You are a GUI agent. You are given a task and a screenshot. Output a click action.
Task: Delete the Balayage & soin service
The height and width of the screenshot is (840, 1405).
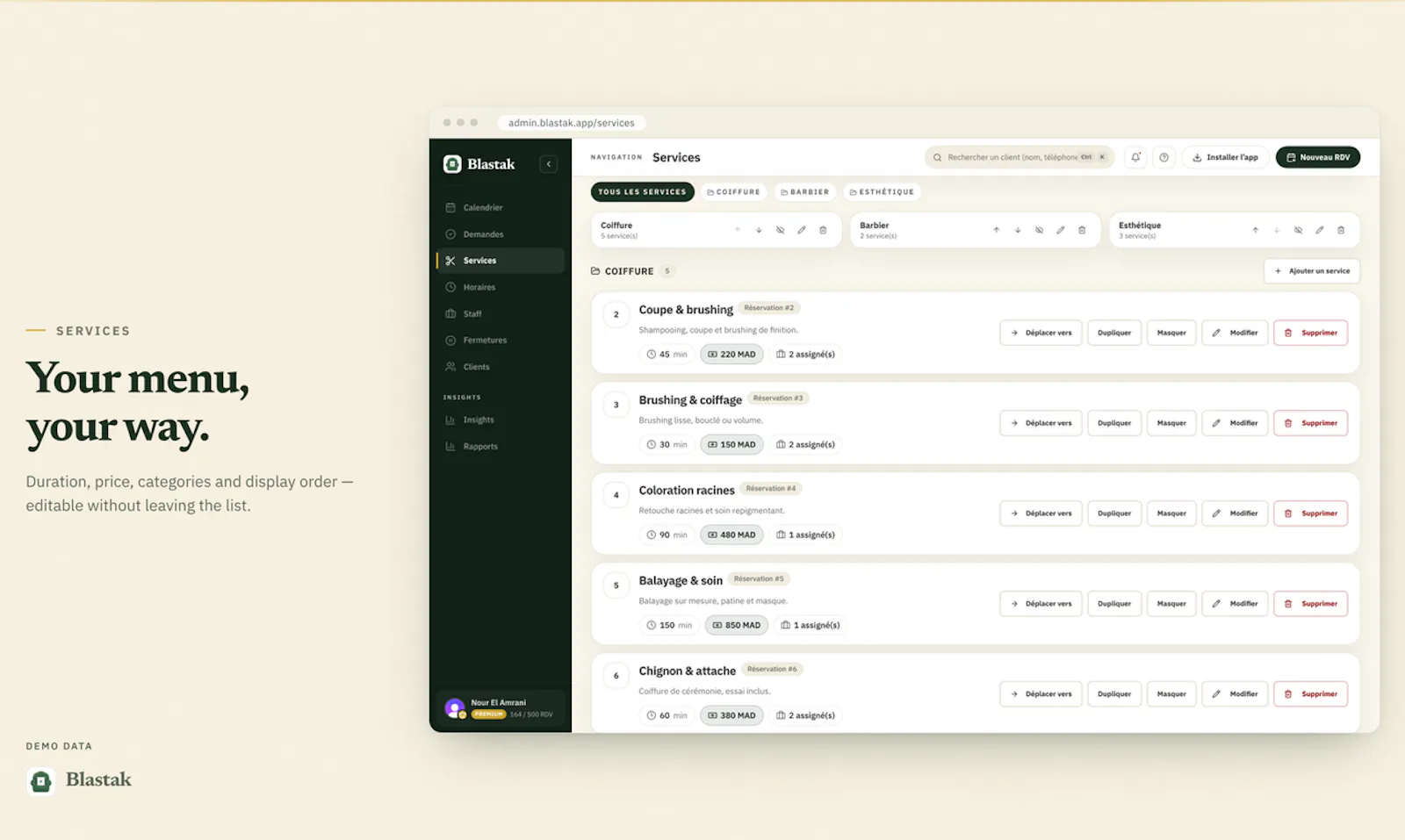(1310, 604)
